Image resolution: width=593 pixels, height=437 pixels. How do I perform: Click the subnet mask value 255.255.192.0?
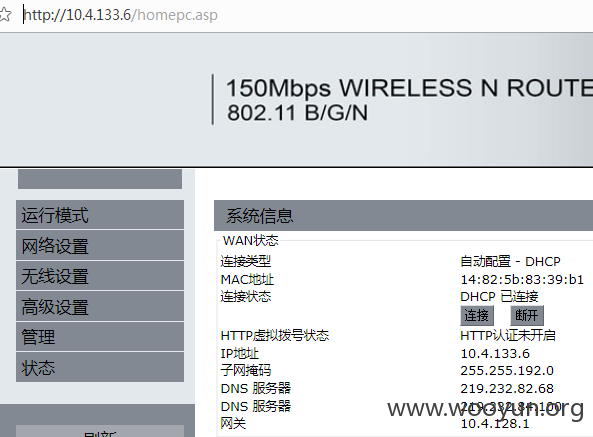[507, 370]
